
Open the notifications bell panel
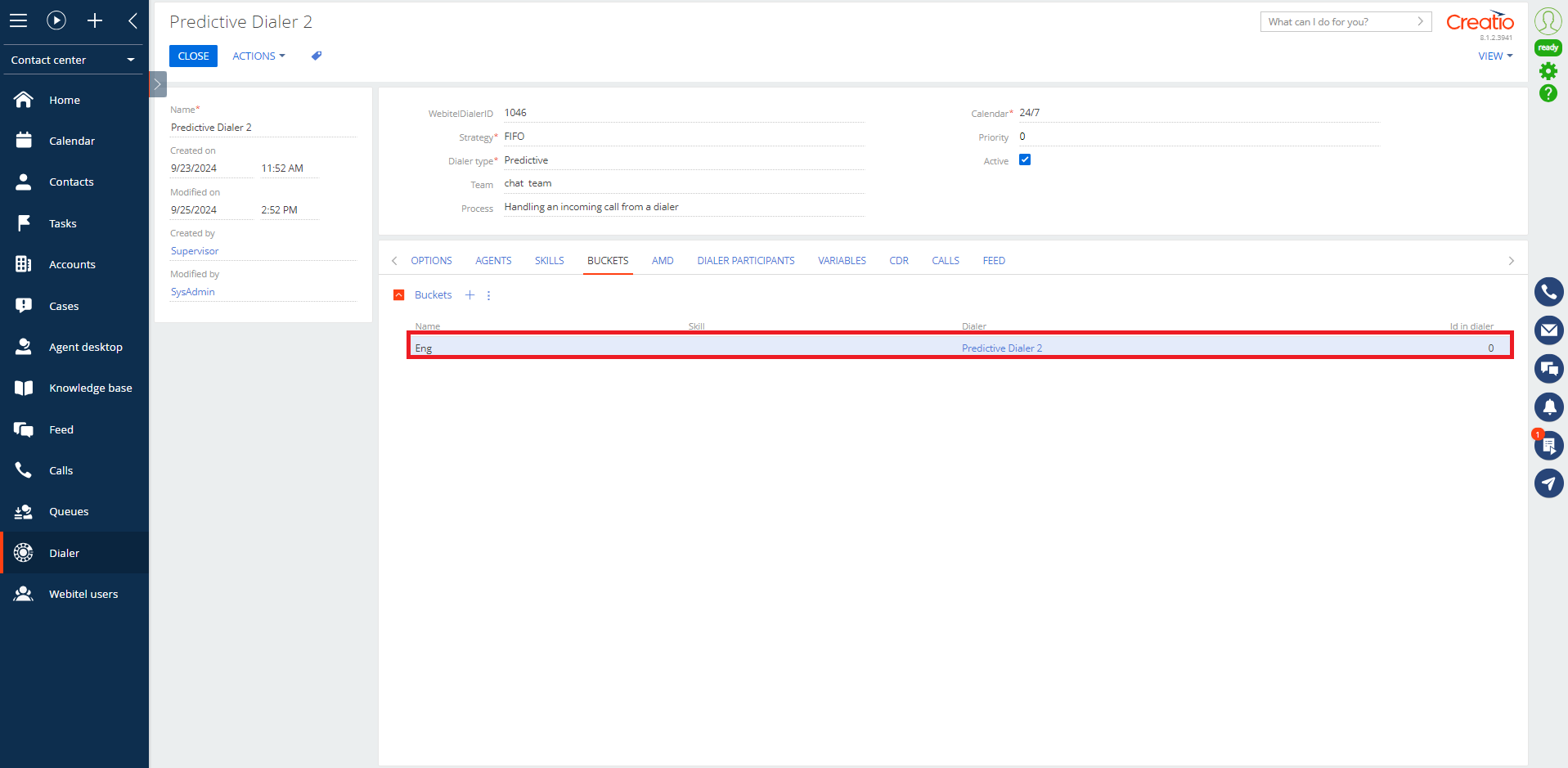click(x=1548, y=406)
